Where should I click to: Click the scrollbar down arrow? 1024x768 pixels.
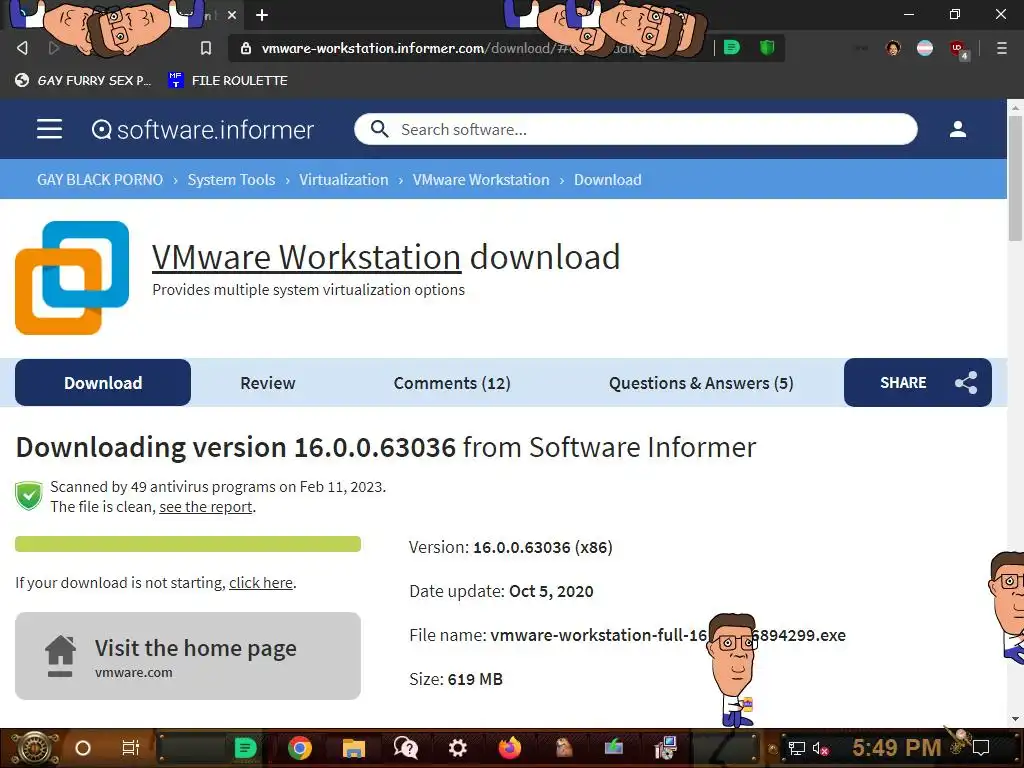[x=1015, y=719]
